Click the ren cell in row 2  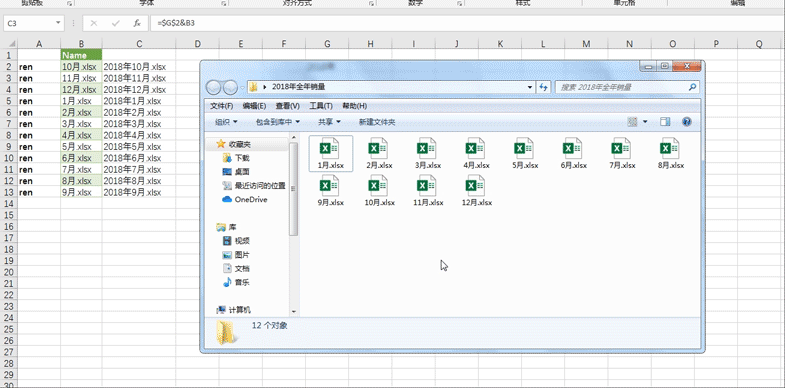point(39,67)
